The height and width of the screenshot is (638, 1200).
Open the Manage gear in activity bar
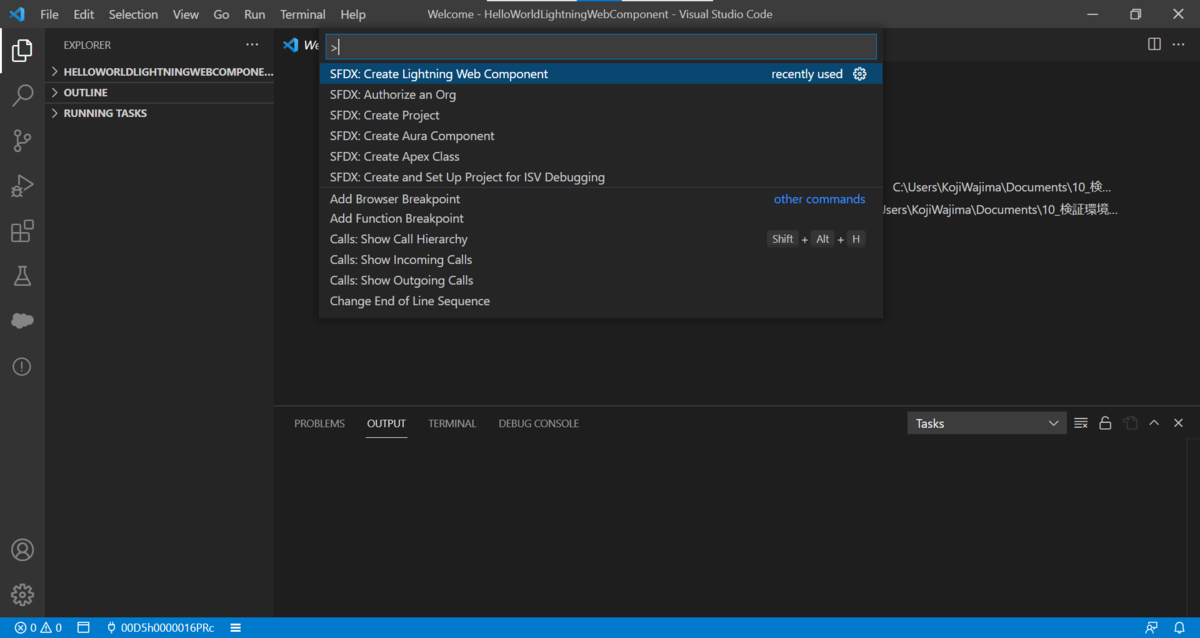[x=22, y=595]
